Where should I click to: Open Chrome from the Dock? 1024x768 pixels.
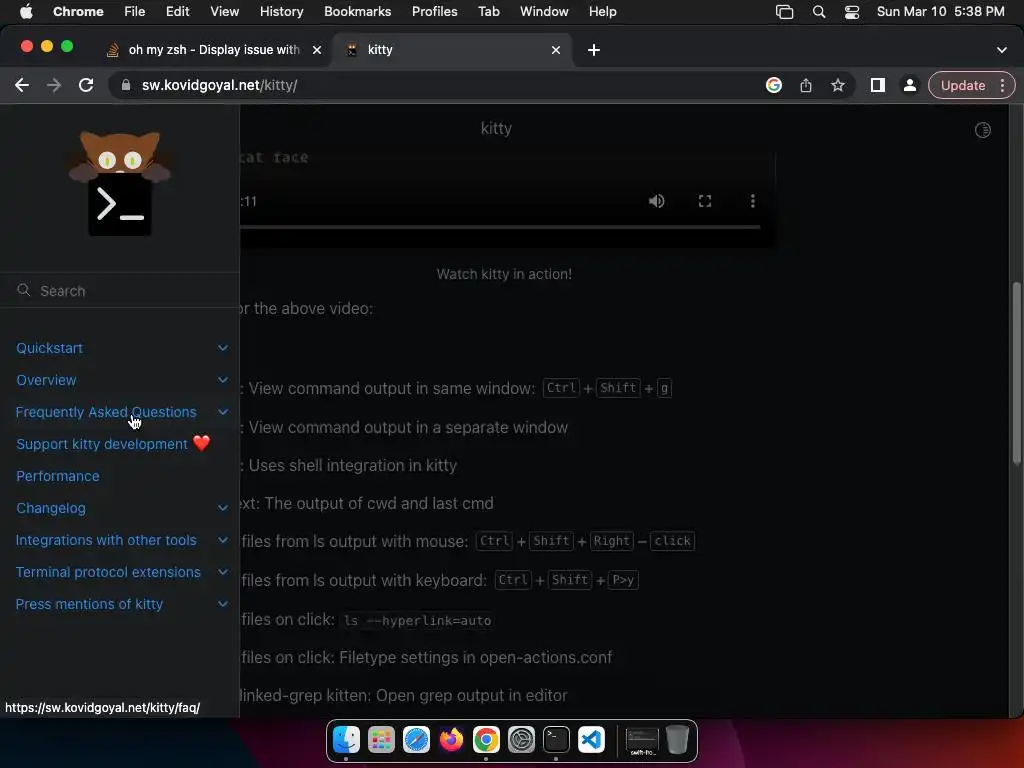(x=487, y=740)
